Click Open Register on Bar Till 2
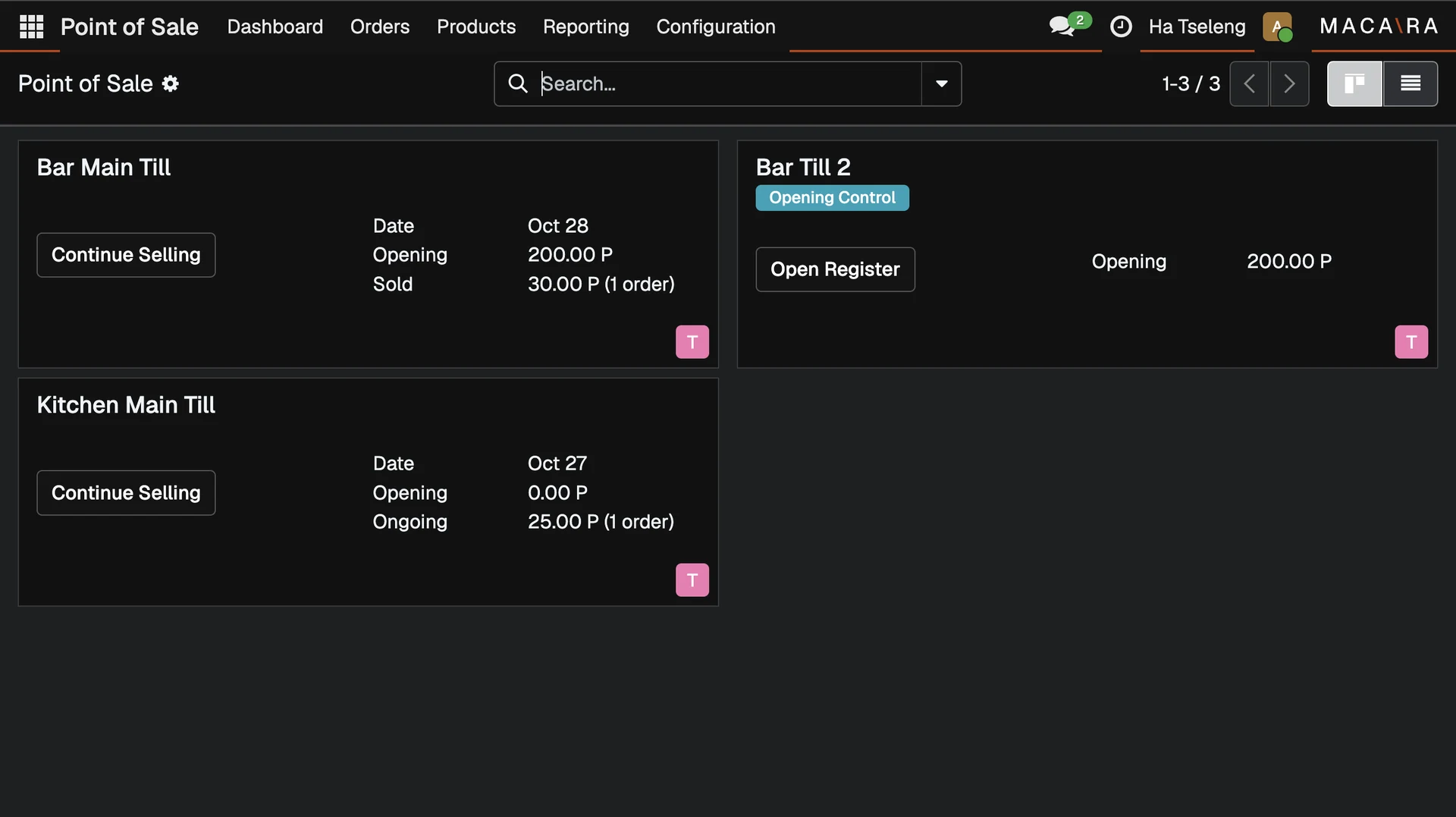Screen dimensions: 1456x817 tap(836, 269)
